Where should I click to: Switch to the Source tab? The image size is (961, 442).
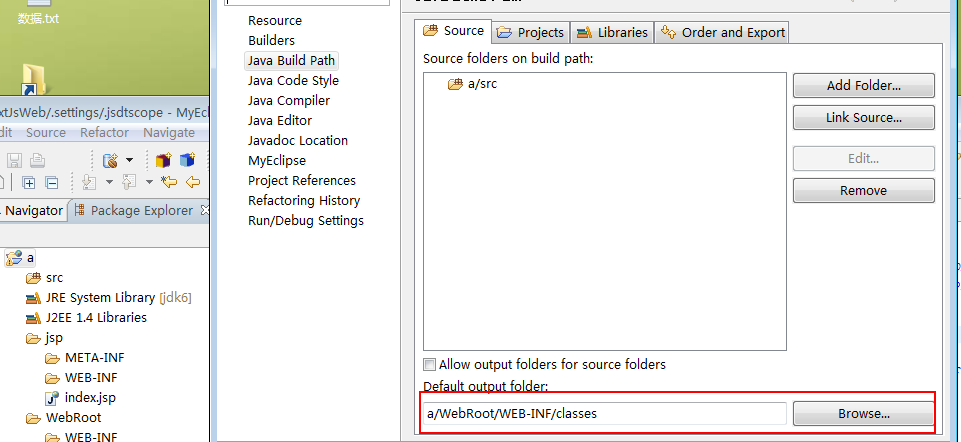tap(454, 31)
